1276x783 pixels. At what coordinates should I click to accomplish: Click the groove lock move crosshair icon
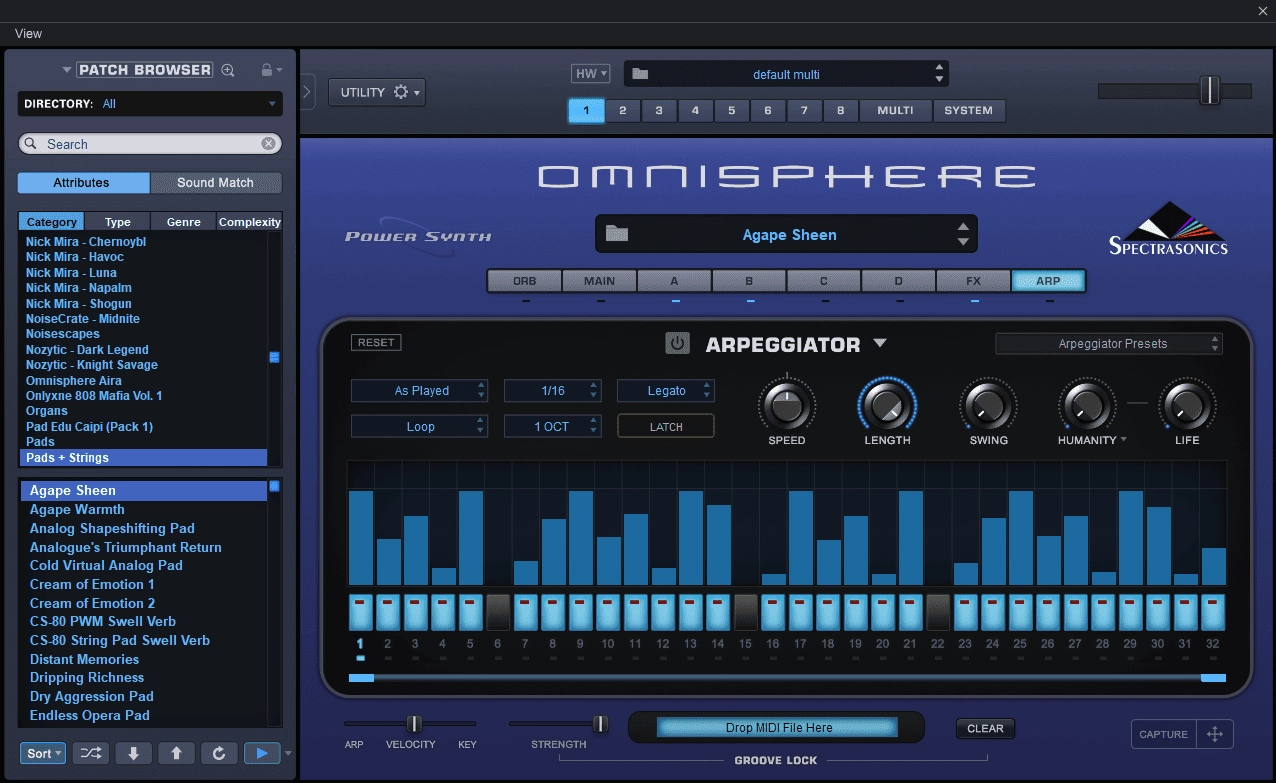pyautogui.click(x=1215, y=734)
